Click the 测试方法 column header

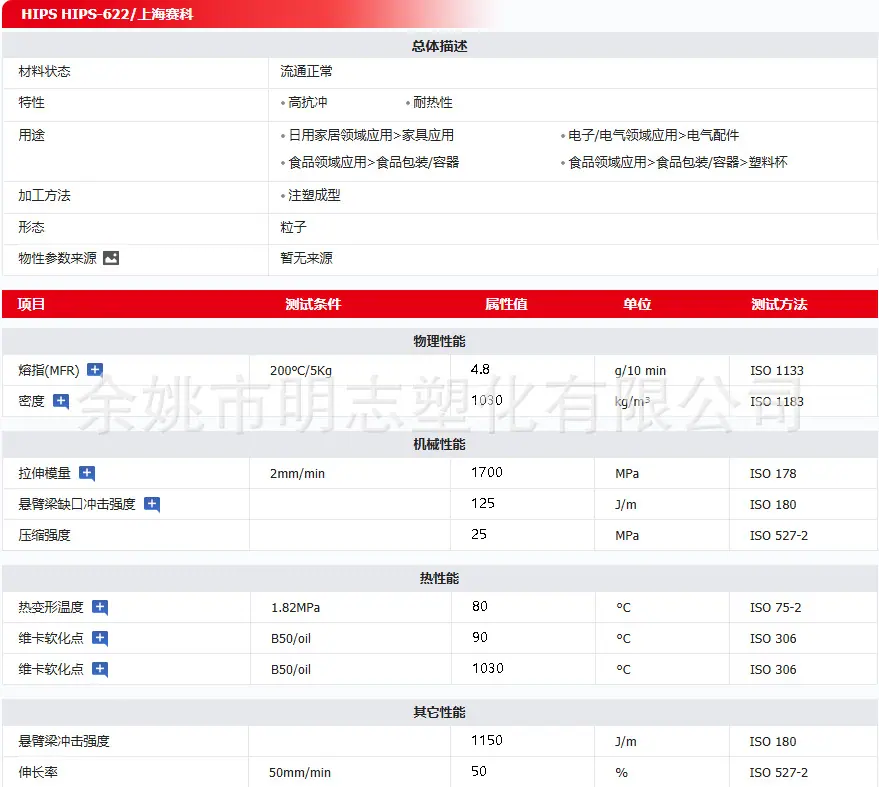click(x=779, y=304)
